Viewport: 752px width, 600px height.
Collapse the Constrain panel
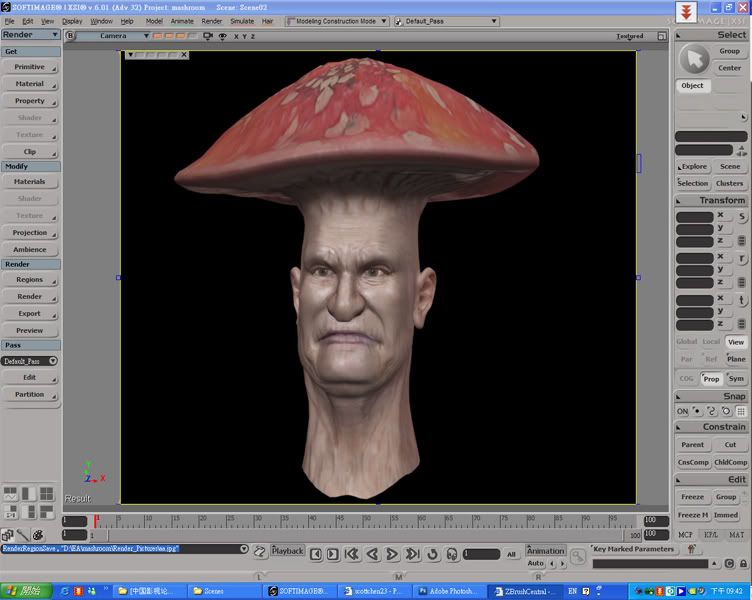coord(678,427)
